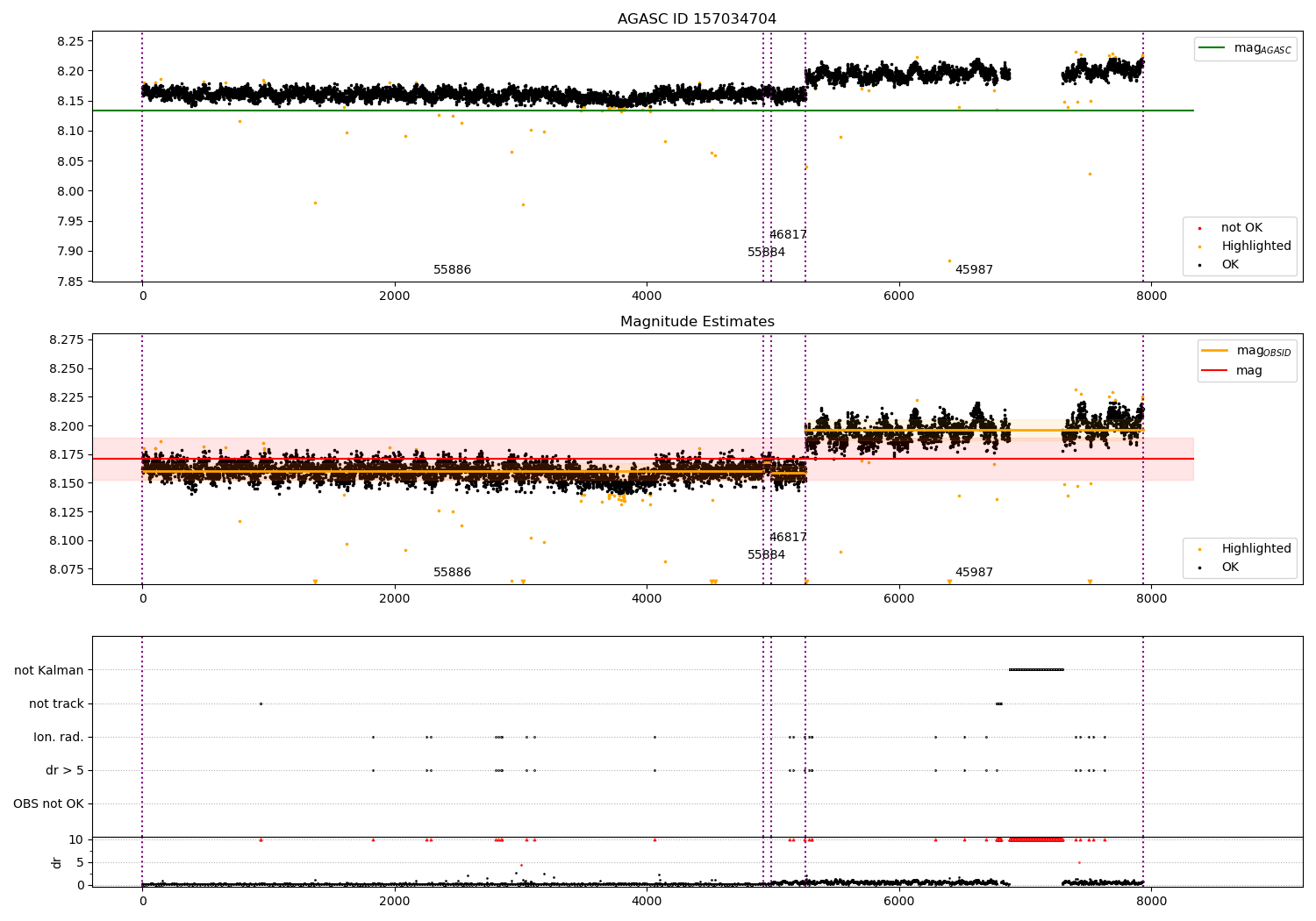Viewport: 1316px width, 921px height.
Task: Select the green mag AGASC legend line sample
Action: click(x=1212, y=48)
